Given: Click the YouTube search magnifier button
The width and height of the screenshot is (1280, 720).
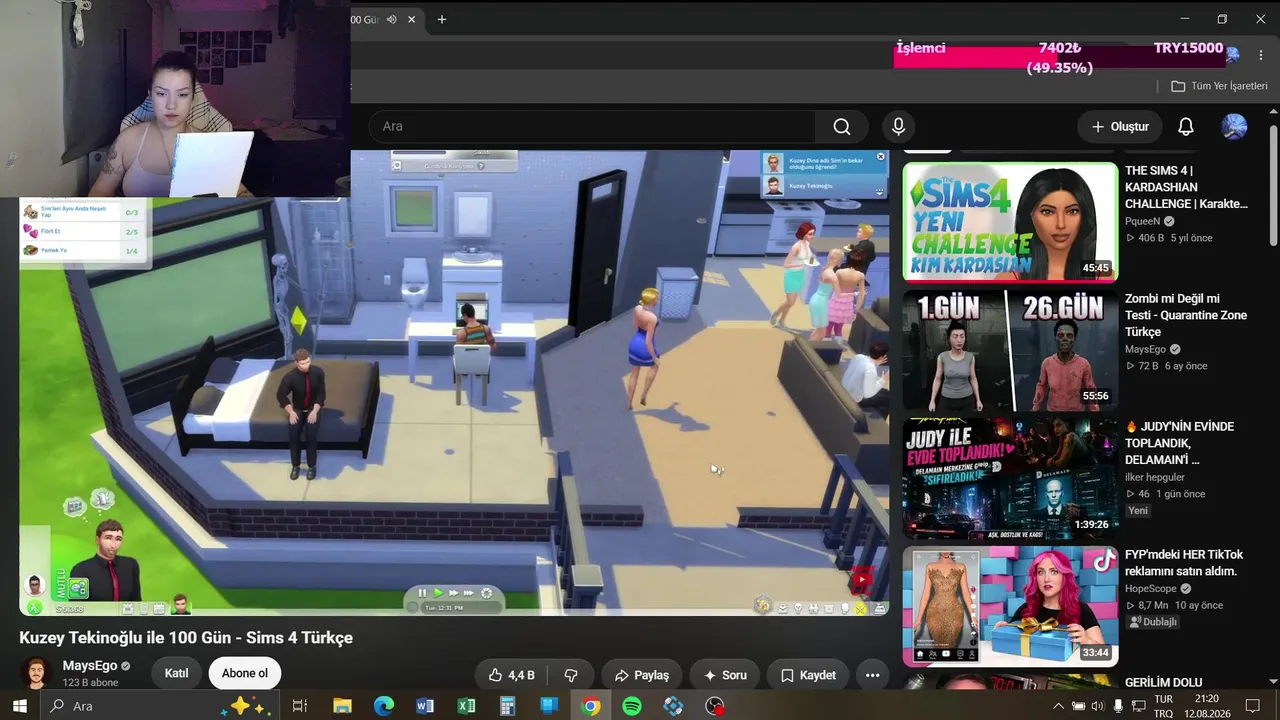Looking at the screenshot, I should point(842,127).
